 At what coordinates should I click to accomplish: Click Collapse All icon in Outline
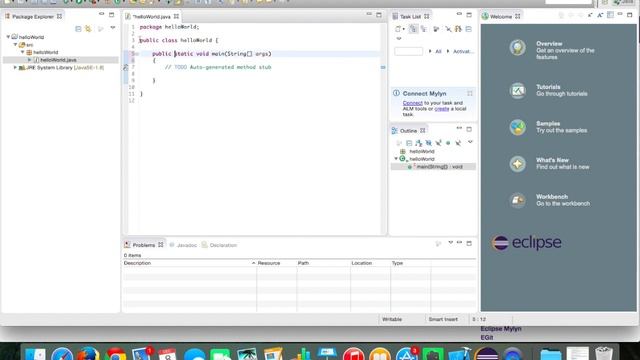click(x=409, y=143)
